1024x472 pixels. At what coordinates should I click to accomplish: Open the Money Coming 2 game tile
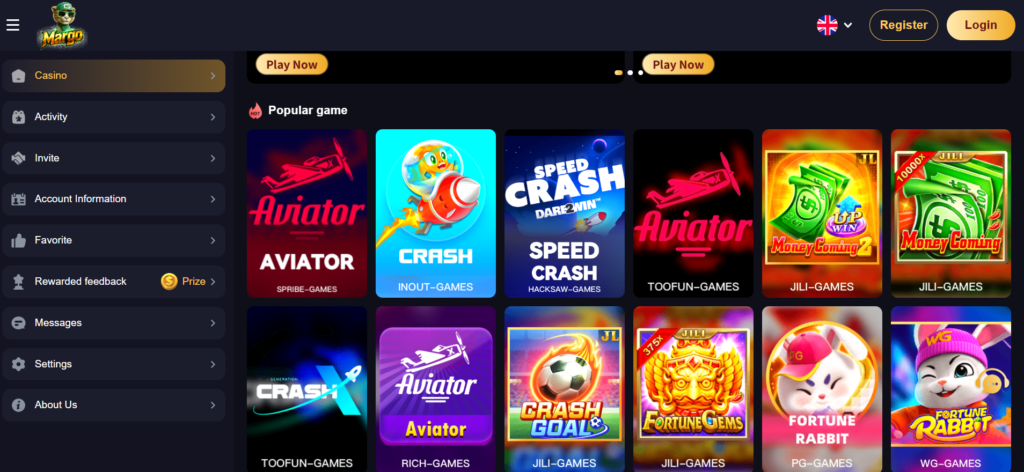[x=822, y=213]
